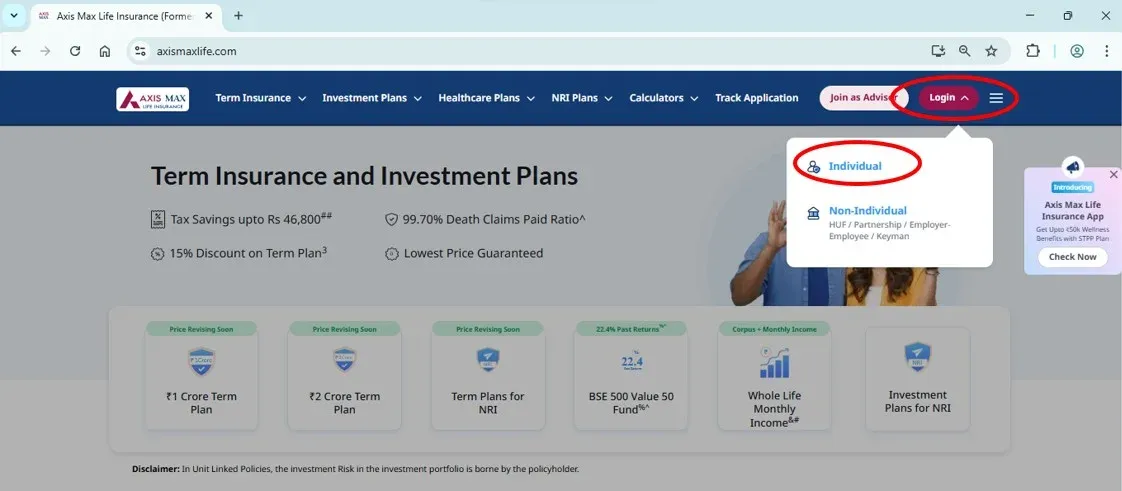The height and width of the screenshot is (491, 1122).
Task: Open tab search dropdown arrow
Action: (x=14, y=16)
